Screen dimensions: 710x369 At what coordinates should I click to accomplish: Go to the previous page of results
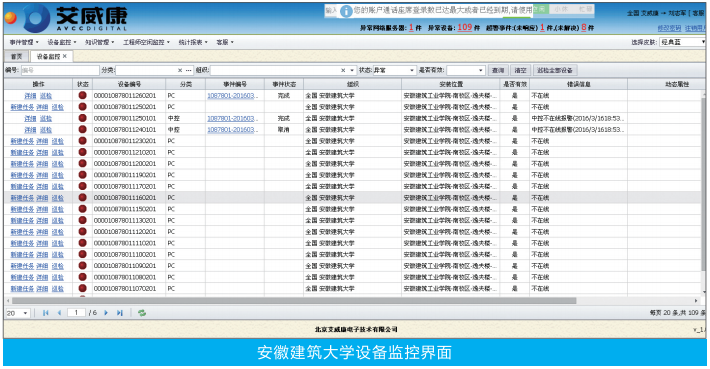(x=59, y=313)
